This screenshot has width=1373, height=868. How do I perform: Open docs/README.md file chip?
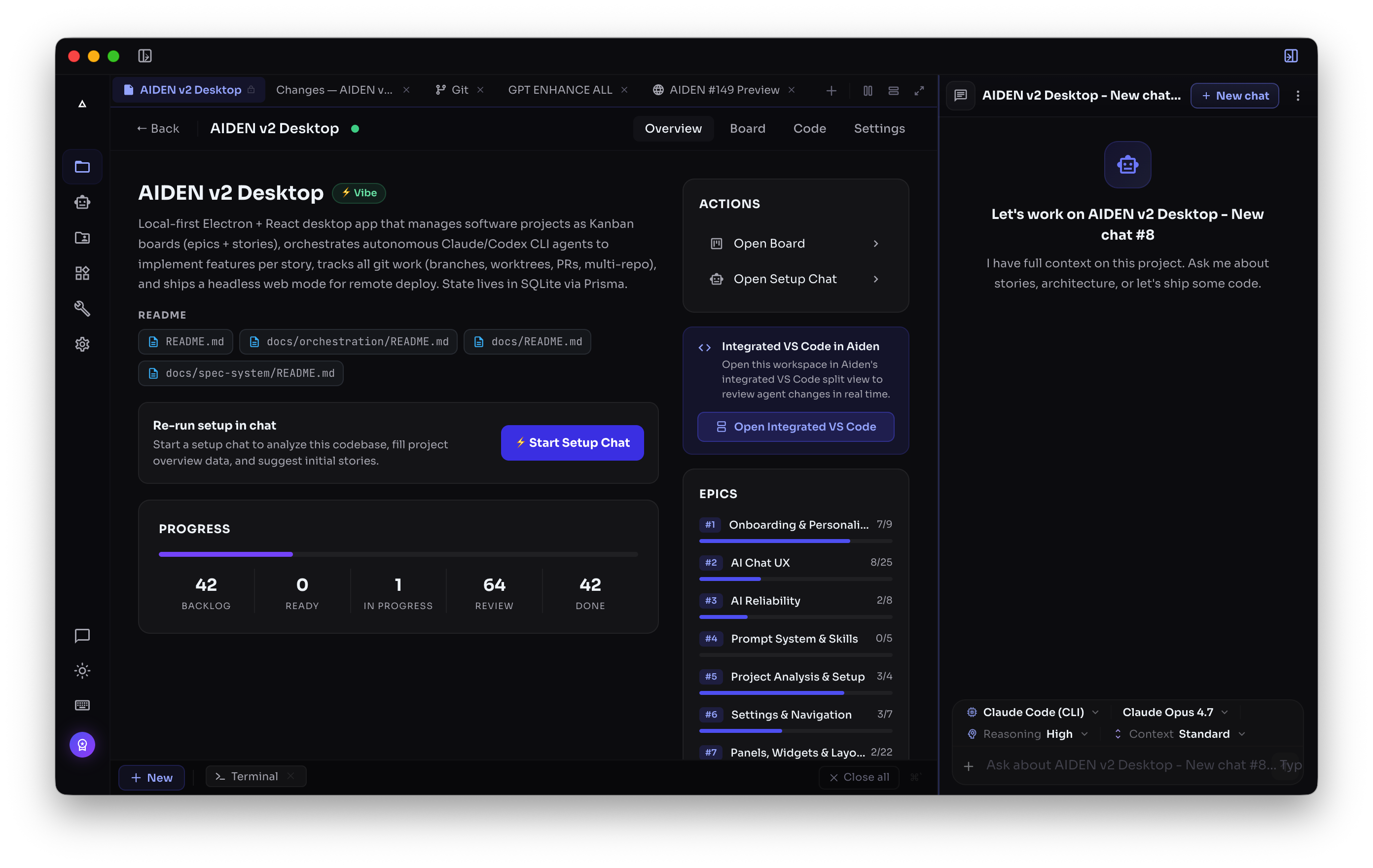[527, 342]
